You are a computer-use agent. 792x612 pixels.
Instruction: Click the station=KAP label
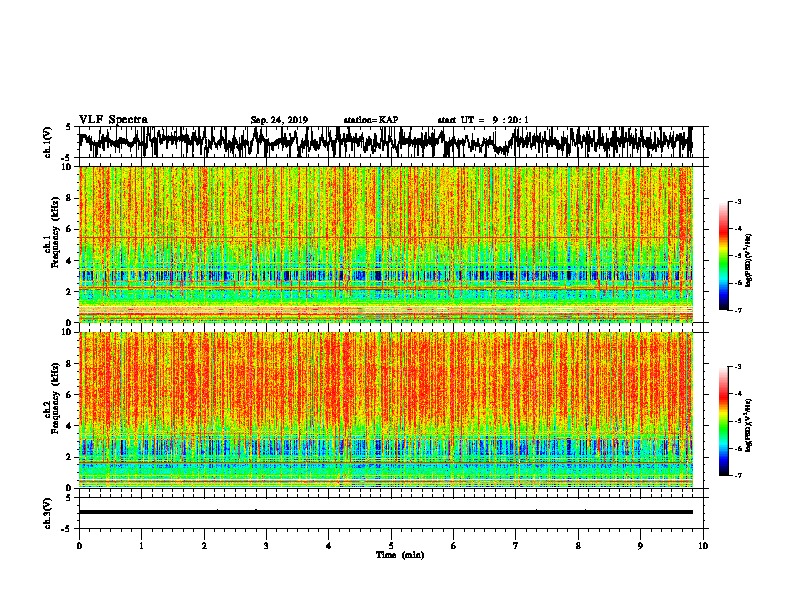point(371,120)
